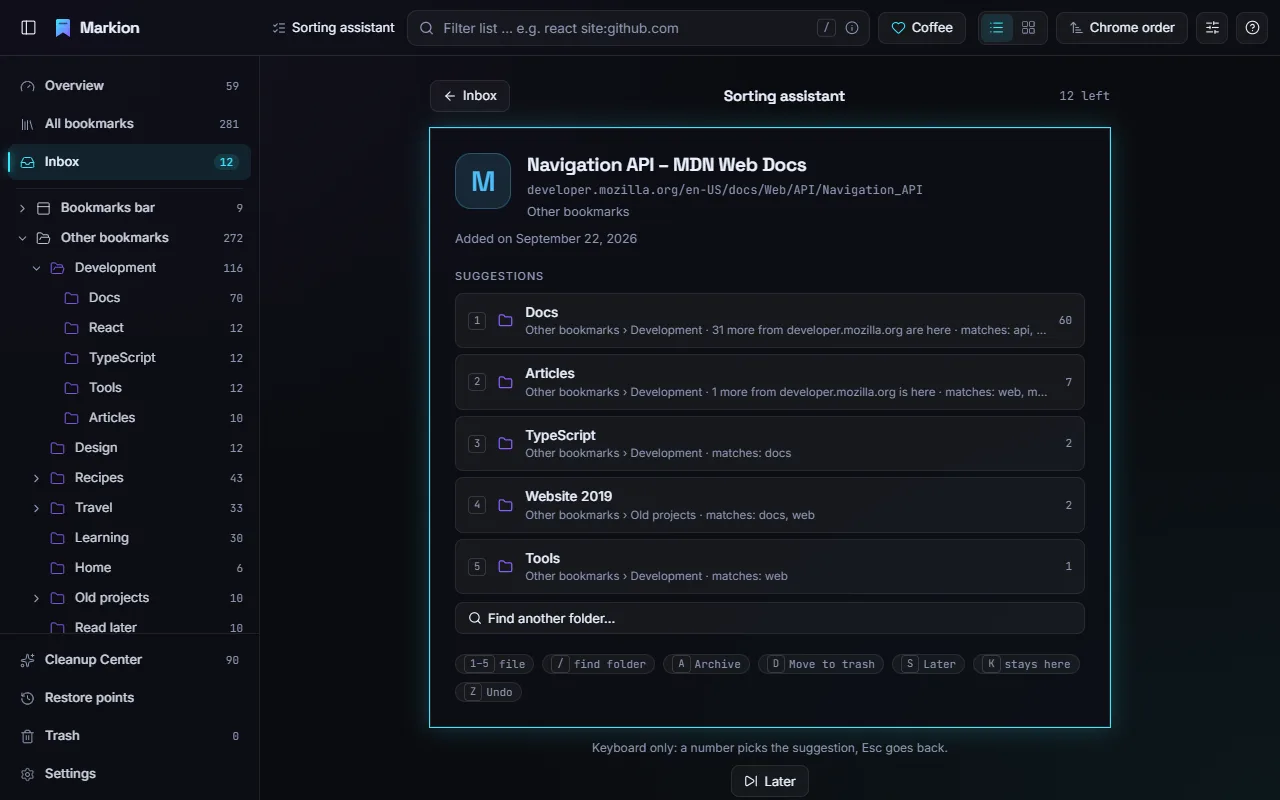The height and width of the screenshot is (800, 1280).
Task: Click the Restore points clock icon
Action: tap(27, 698)
